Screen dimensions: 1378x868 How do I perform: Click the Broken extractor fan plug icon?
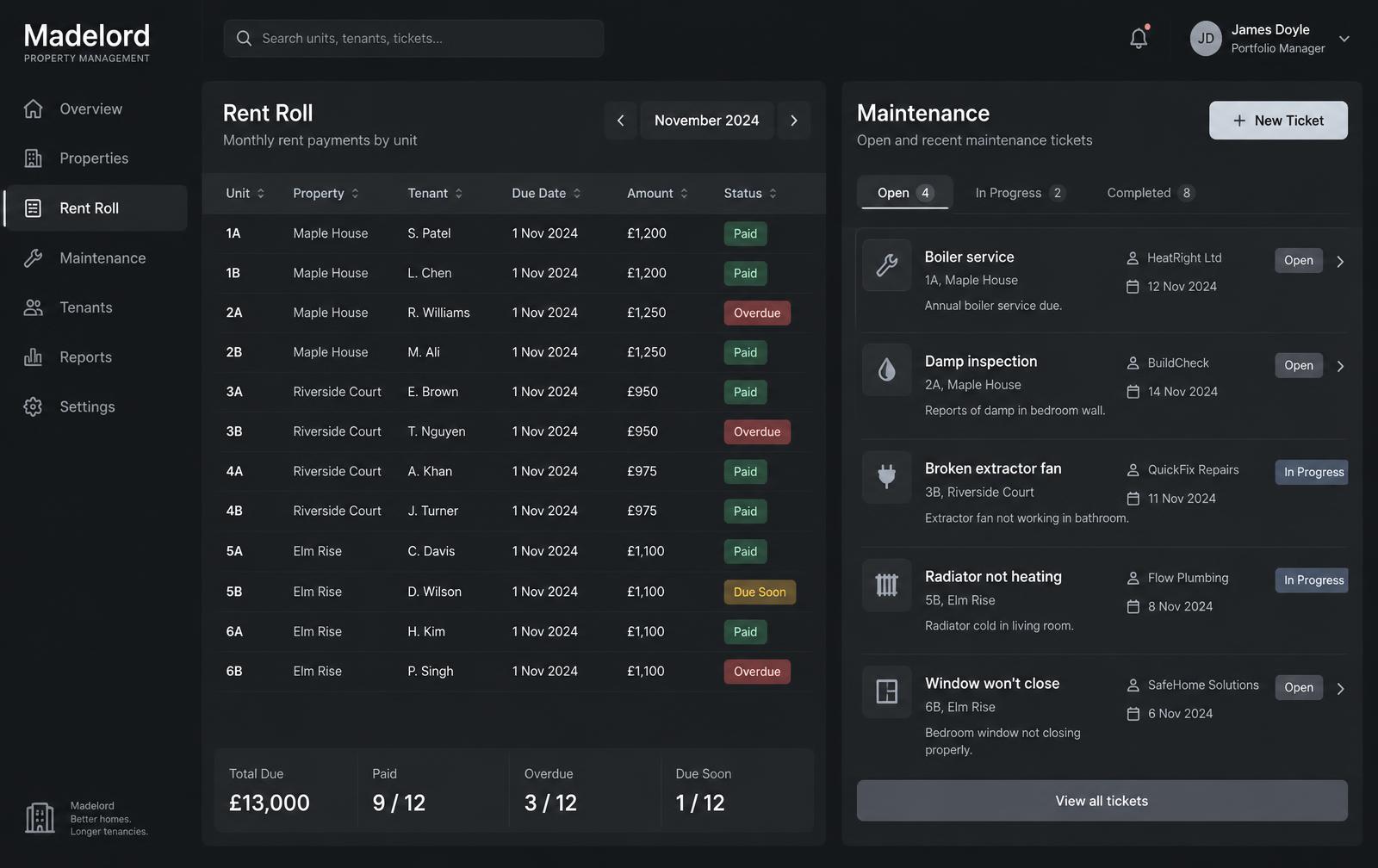(887, 477)
